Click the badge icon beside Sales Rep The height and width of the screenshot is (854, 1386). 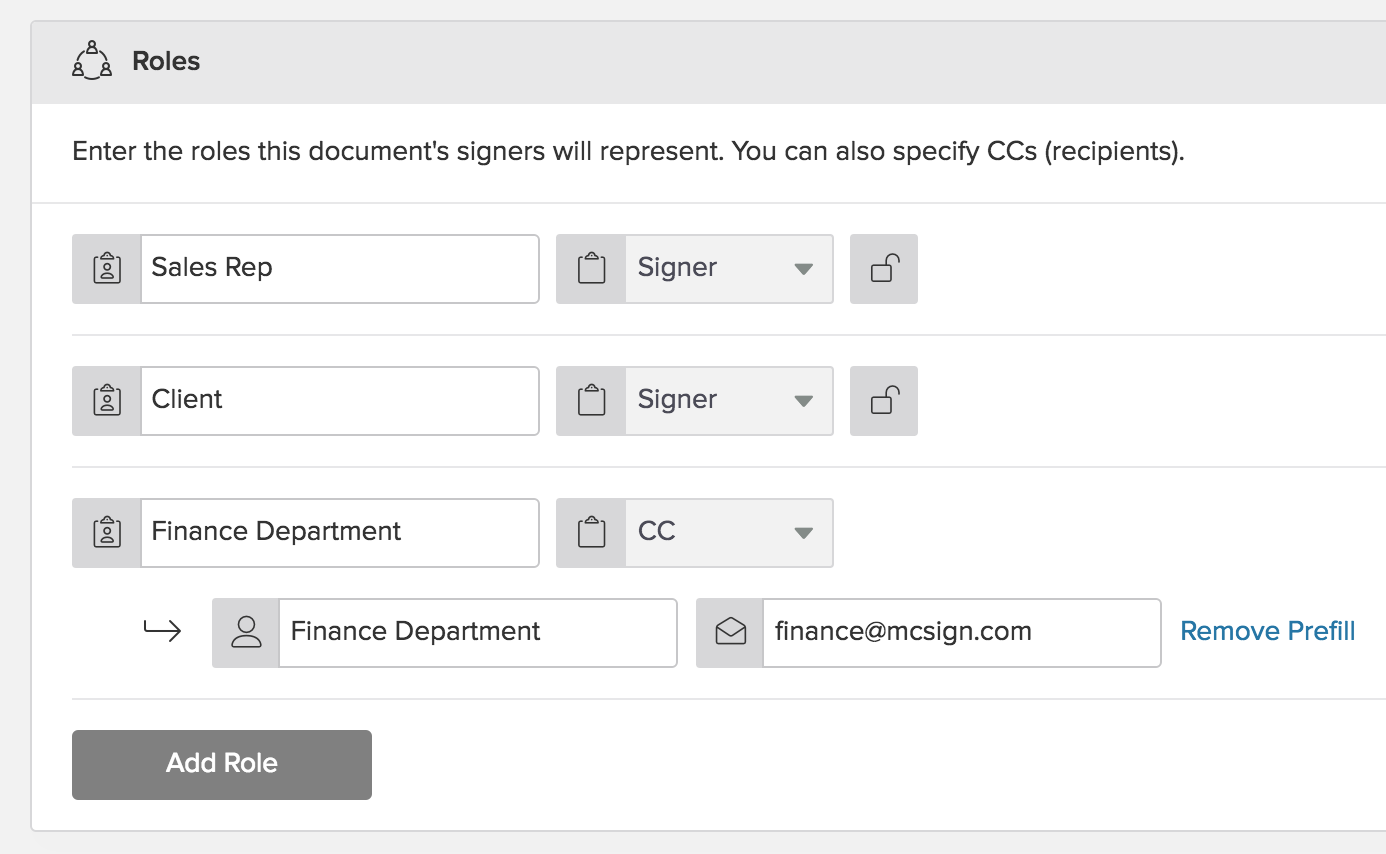pyautogui.click(x=107, y=269)
